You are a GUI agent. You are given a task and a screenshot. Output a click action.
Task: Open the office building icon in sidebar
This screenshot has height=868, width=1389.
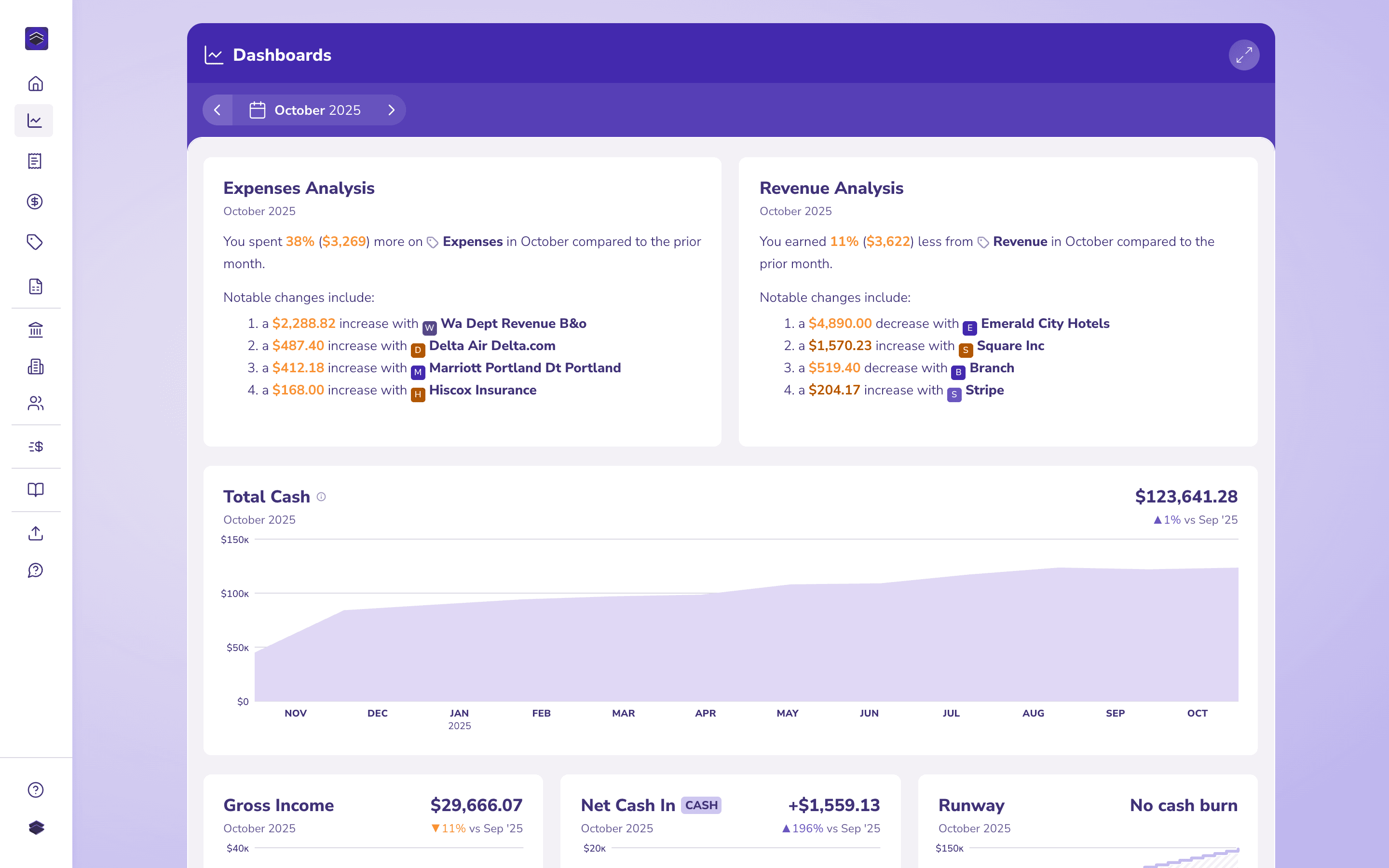click(36, 367)
